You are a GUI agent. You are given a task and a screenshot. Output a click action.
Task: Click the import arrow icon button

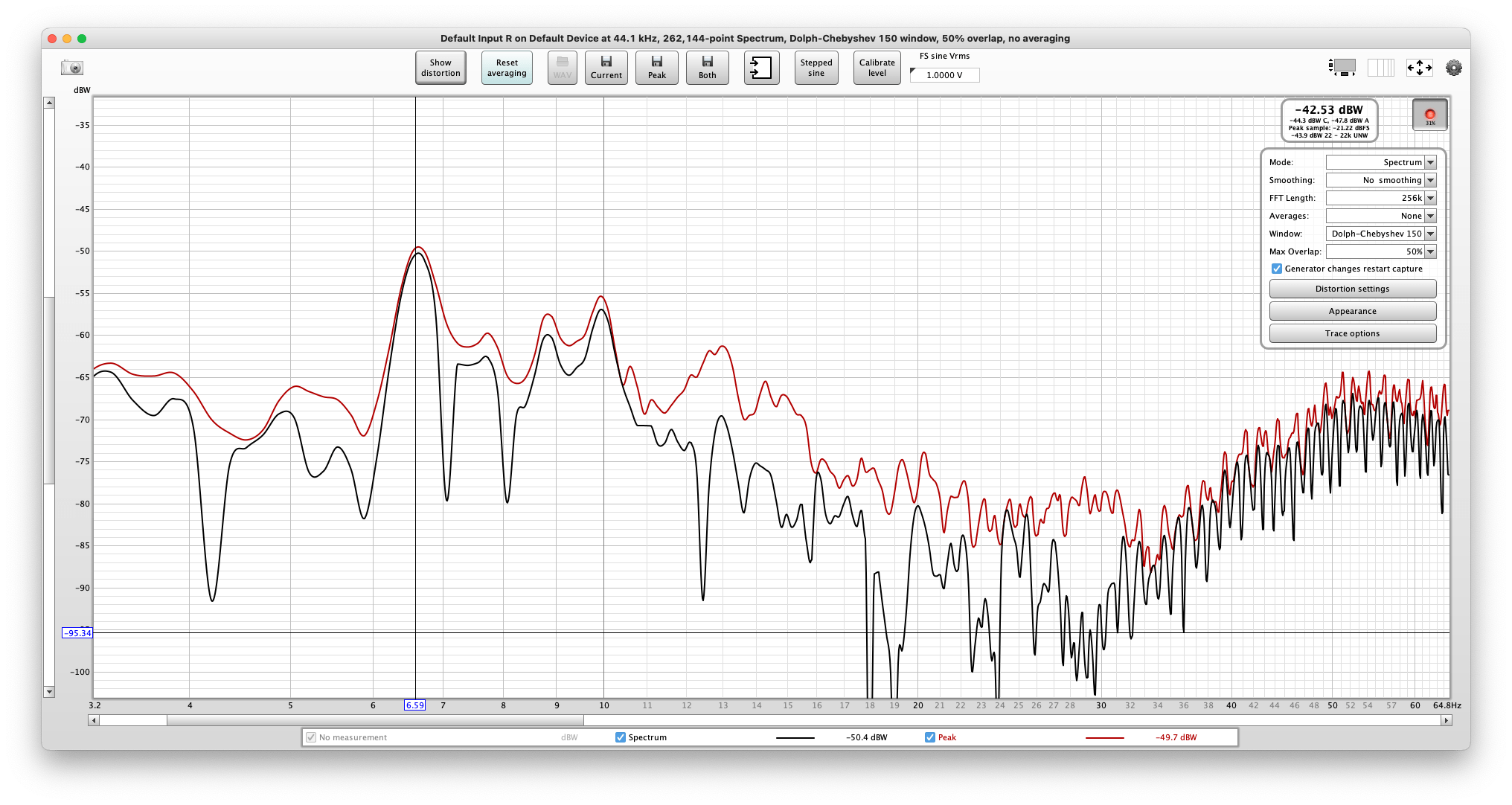pyautogui.click(x=762, y=68)
